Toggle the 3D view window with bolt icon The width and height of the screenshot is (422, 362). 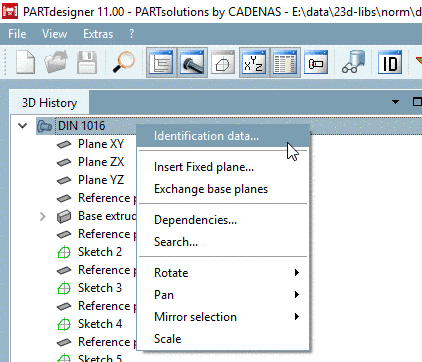tap(192, 62)
